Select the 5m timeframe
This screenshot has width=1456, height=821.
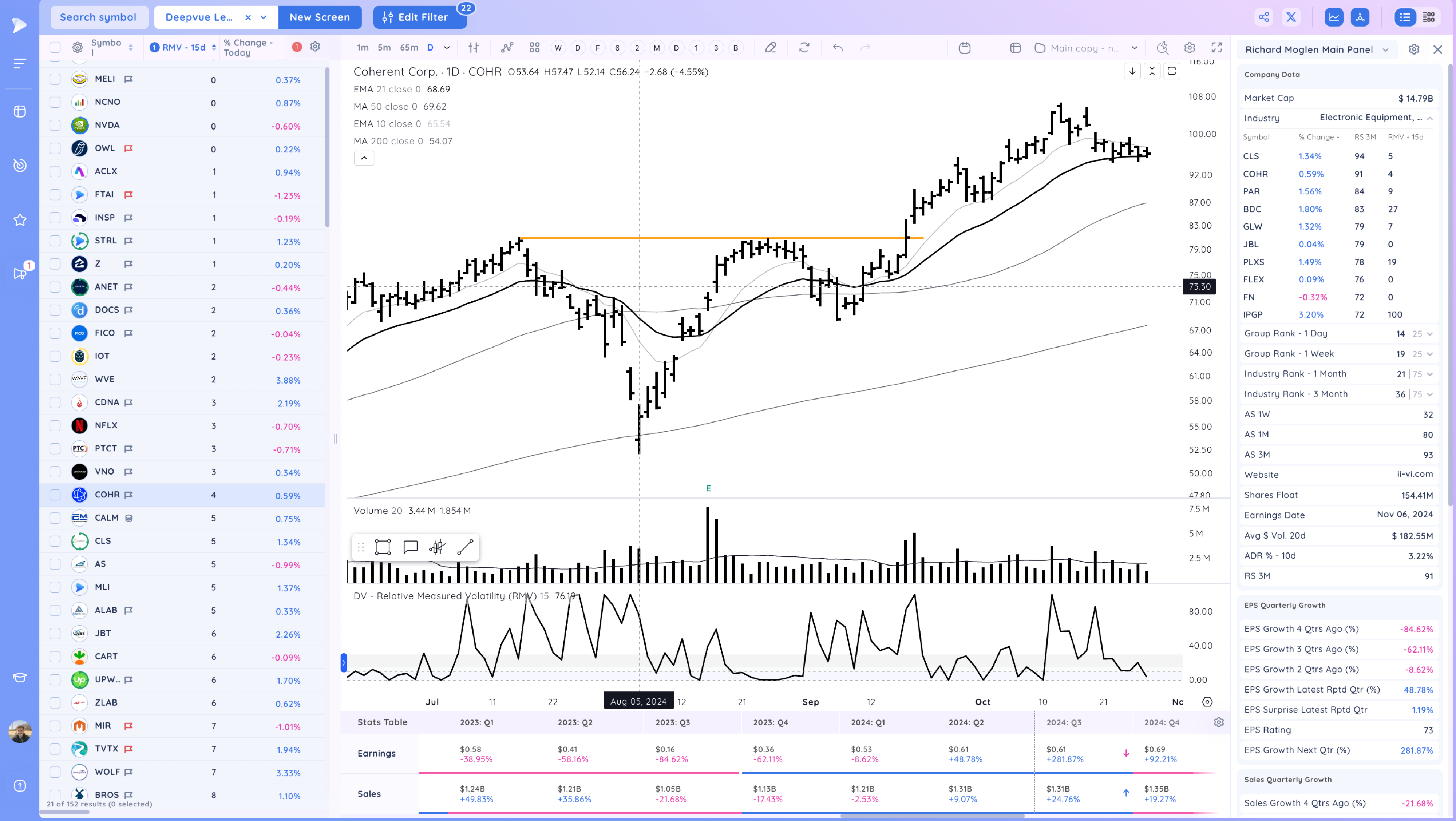(x=384, y=48)
